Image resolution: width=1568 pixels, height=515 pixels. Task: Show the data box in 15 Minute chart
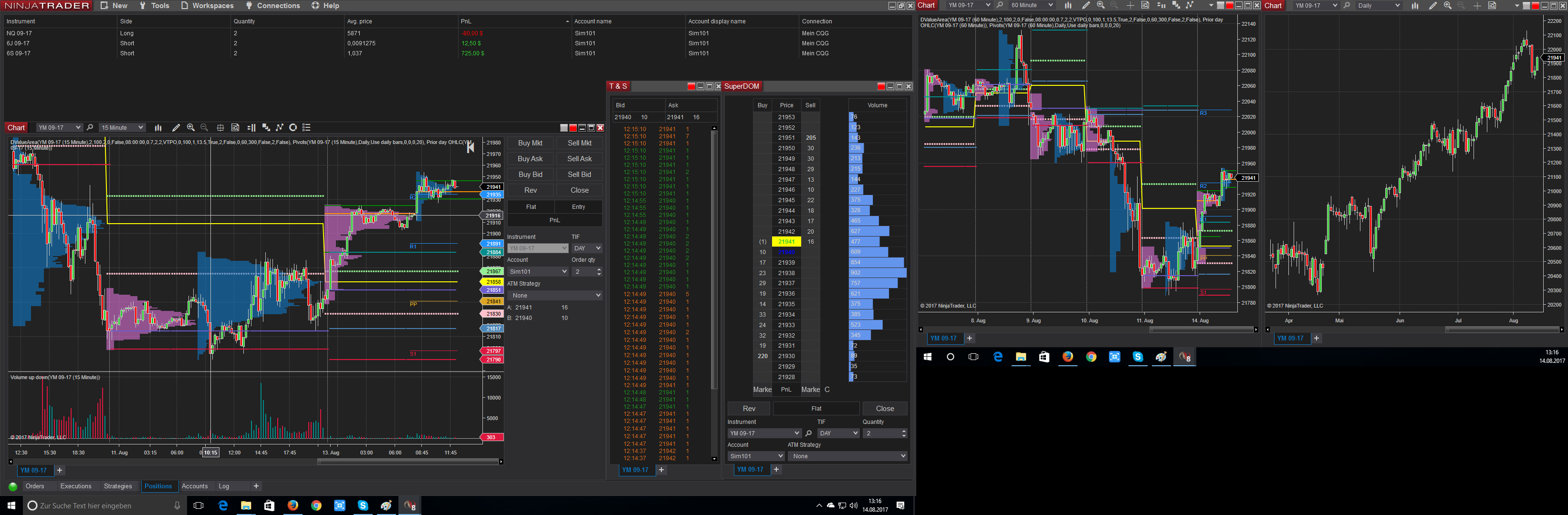[236, 128]
